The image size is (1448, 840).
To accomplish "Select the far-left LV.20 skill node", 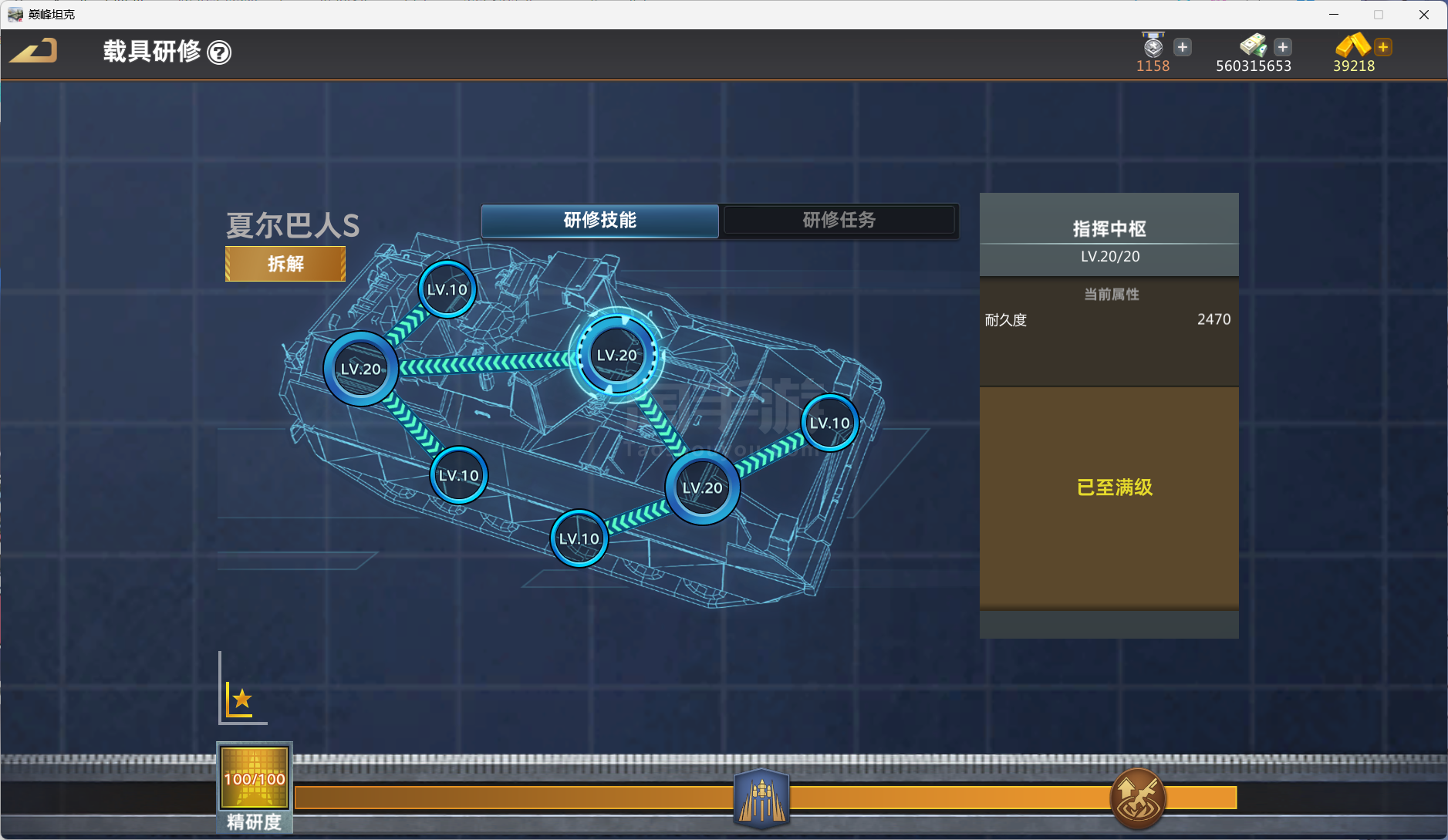I will 361,369.
